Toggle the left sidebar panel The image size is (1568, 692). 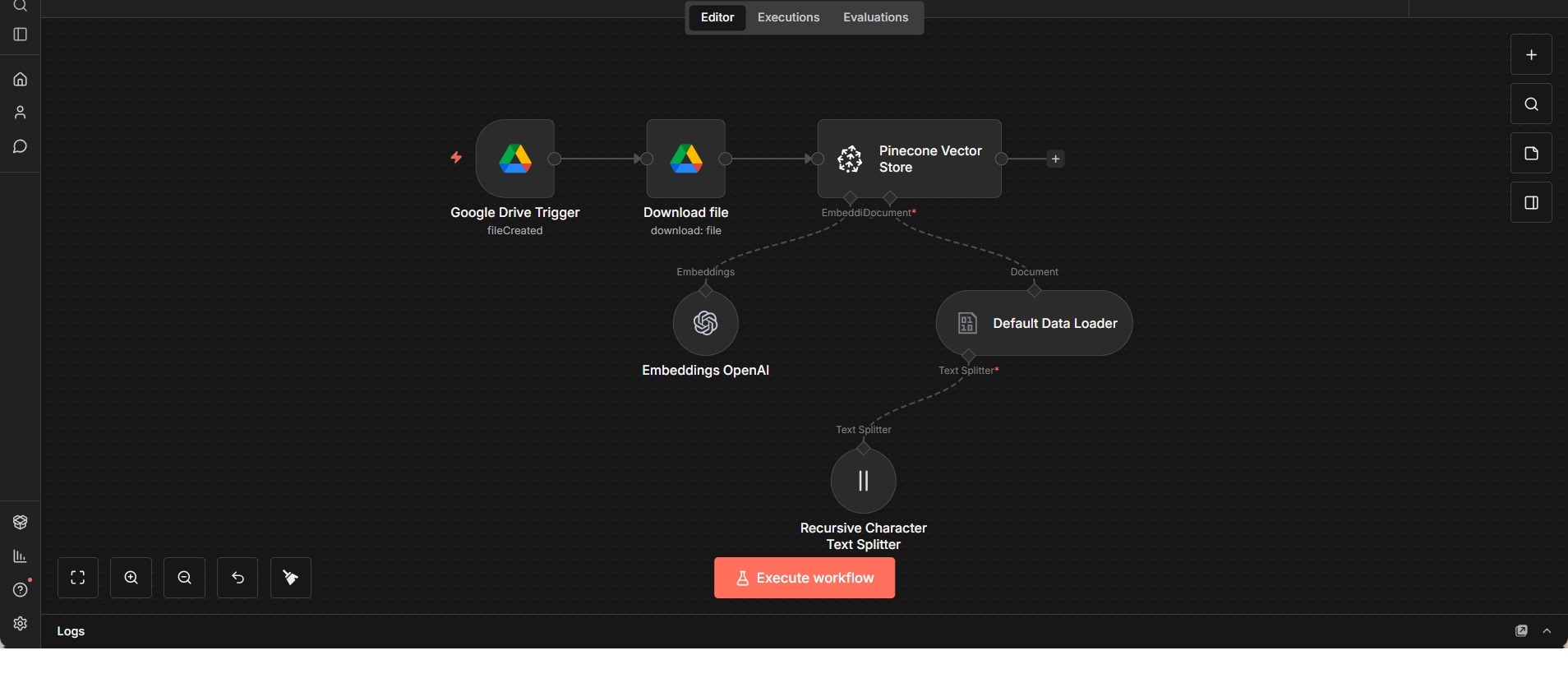click(21, 35)
